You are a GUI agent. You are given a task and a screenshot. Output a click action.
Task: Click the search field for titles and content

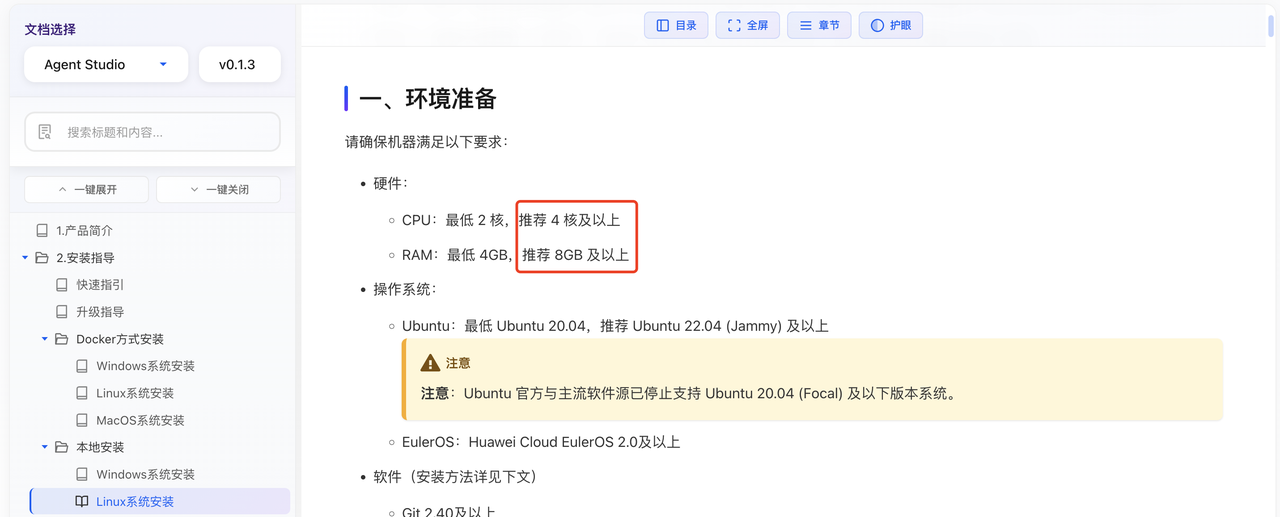[152, 132]
